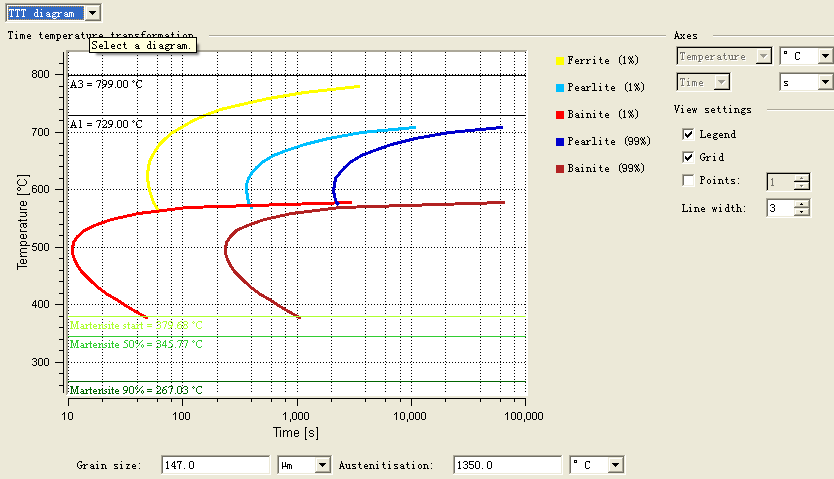The height and width of the screenshot is (479, 834).
Task: Click the yellow Ferrite (1%) legend swatch
Action: point(560,61)
